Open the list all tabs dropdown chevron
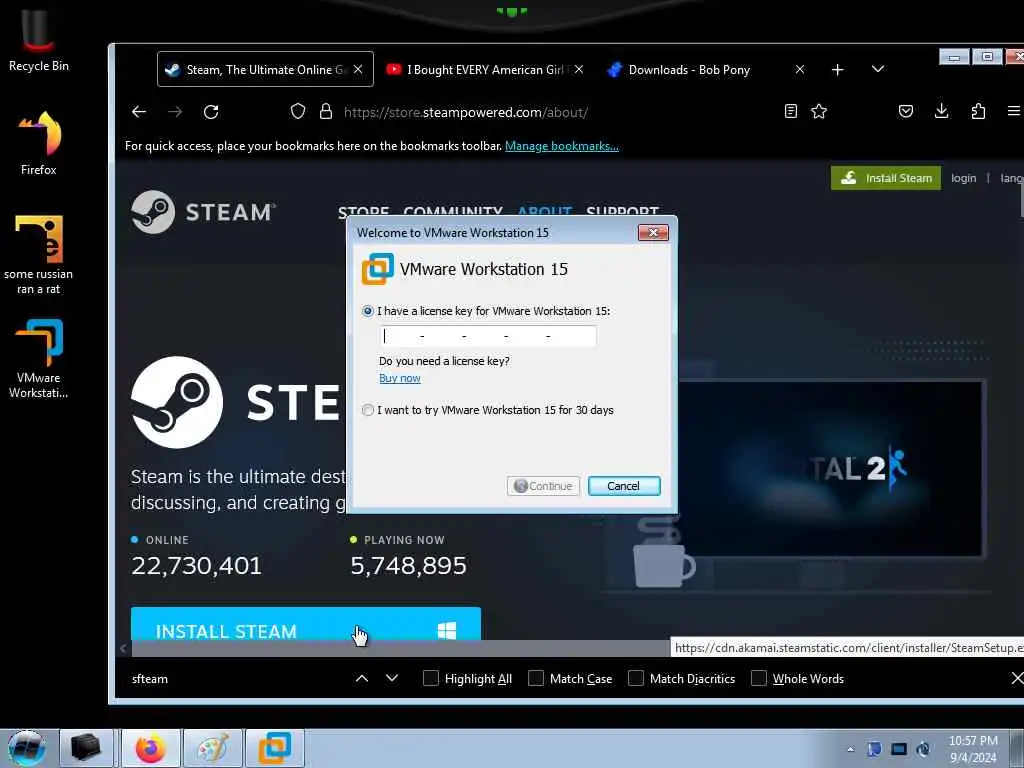Viewport: 1024px width, 768px height. [x=878, y=69]
